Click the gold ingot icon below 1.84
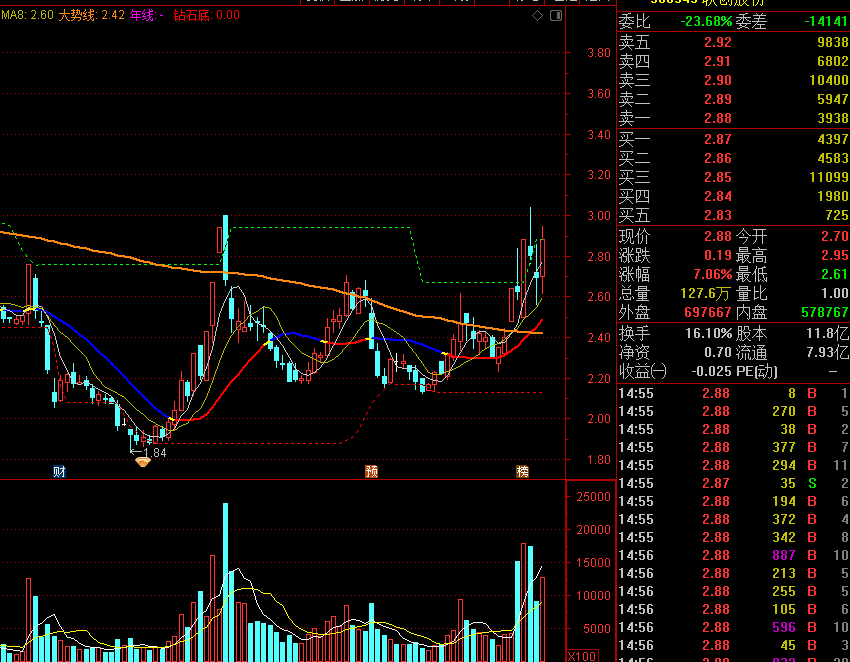Screen dimensions: 850x662 [x=142, y=462]
